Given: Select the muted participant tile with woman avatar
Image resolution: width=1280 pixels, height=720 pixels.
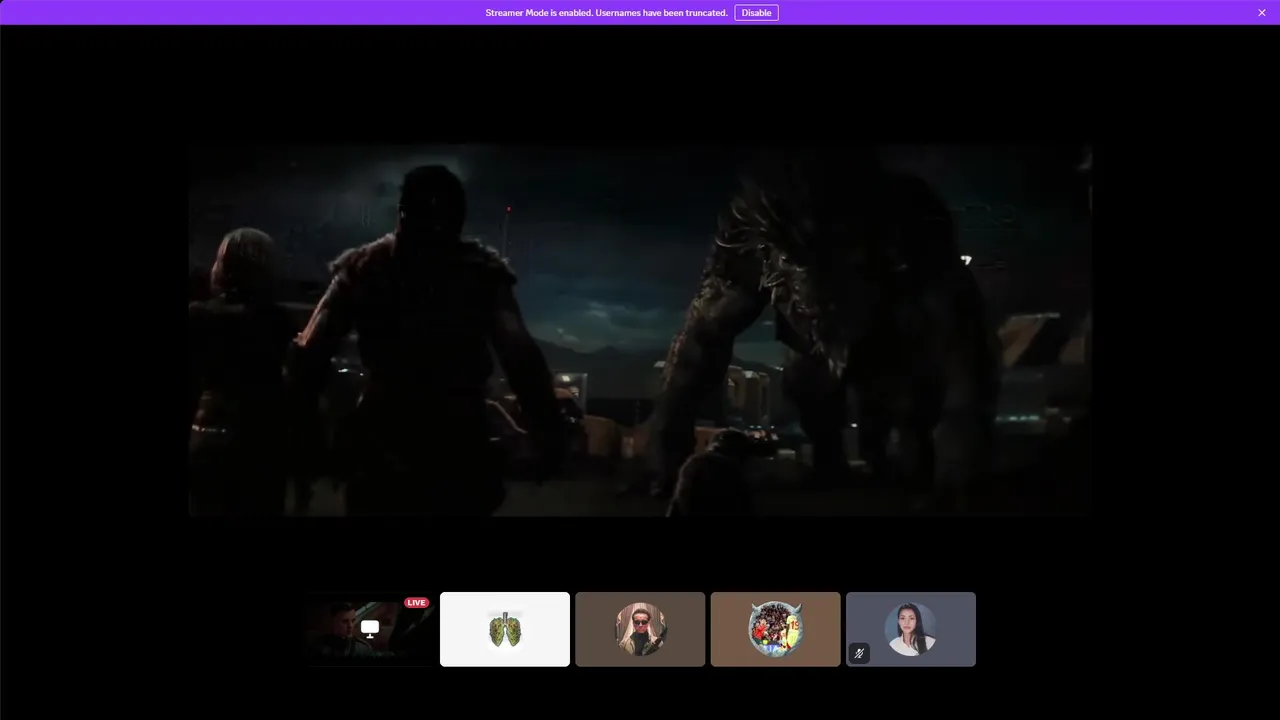Looking at the screenshot, I should pyautogui.click(x=911, y=629).
